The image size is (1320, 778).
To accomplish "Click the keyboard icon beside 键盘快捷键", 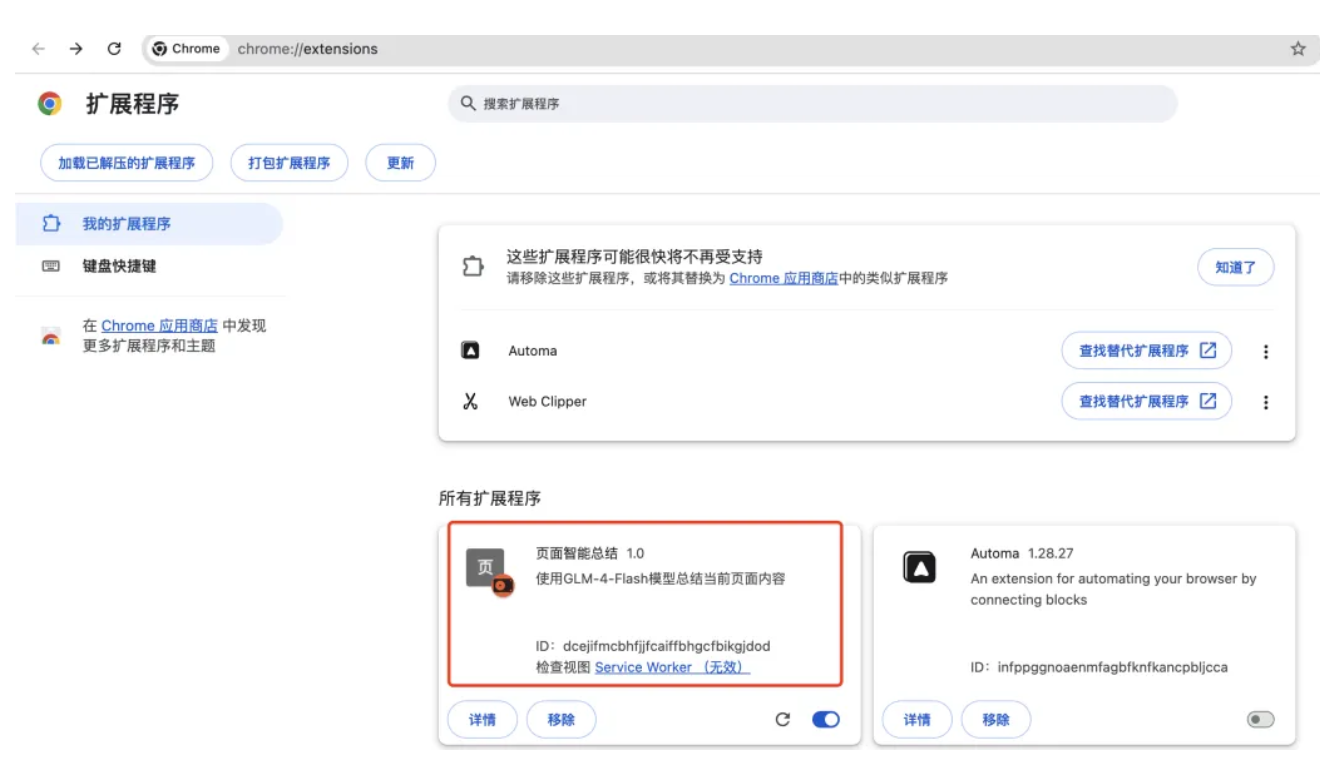I will (51, 266).
